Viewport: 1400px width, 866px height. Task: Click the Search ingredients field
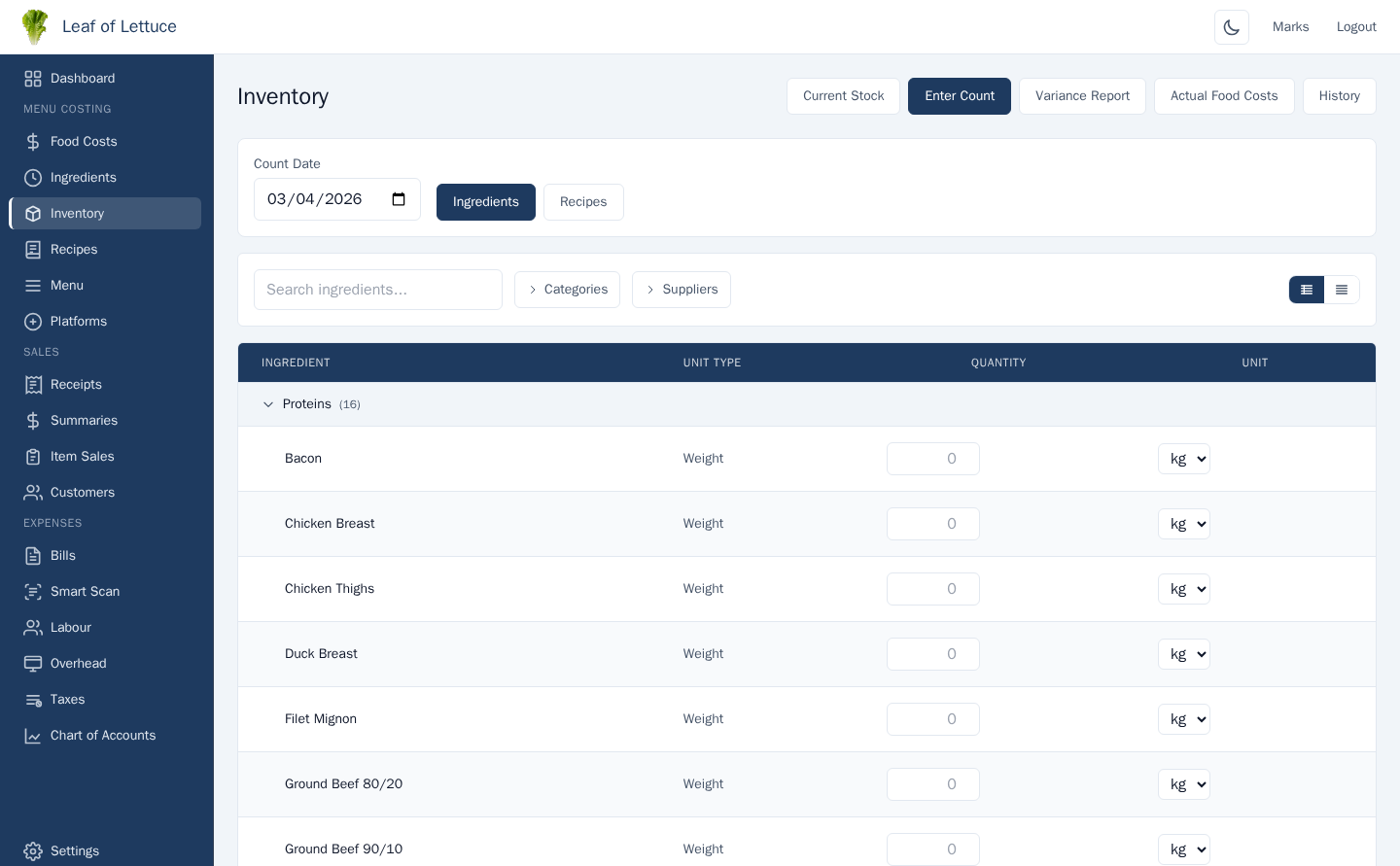(x=377, y=290)
